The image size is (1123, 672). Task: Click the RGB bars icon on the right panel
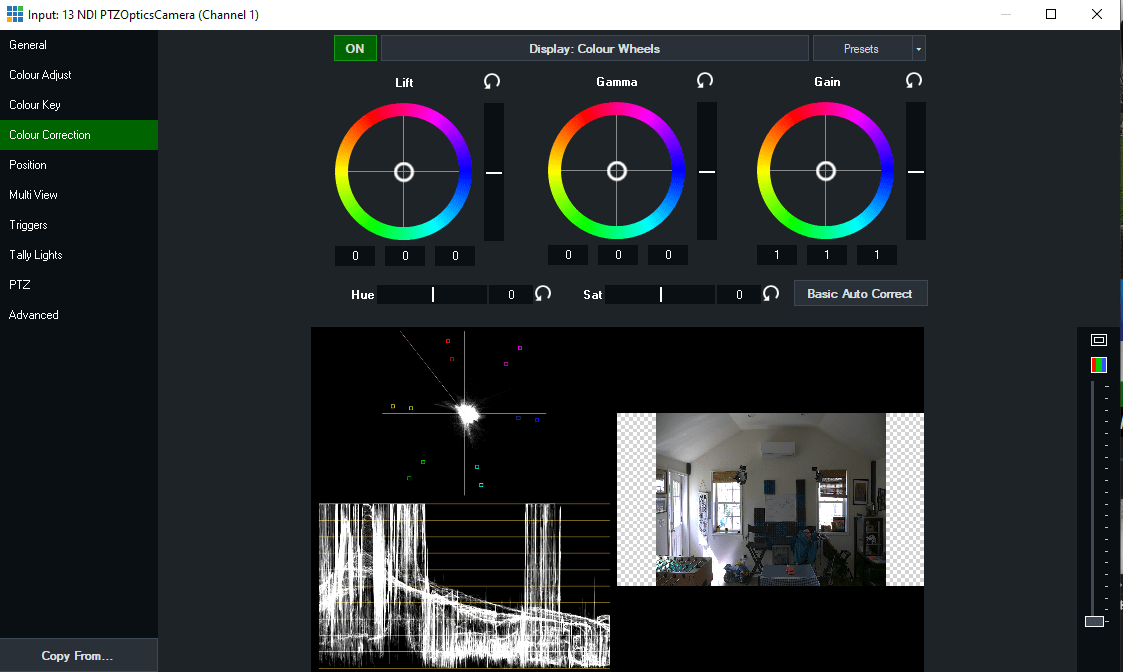click(1098, 364)
